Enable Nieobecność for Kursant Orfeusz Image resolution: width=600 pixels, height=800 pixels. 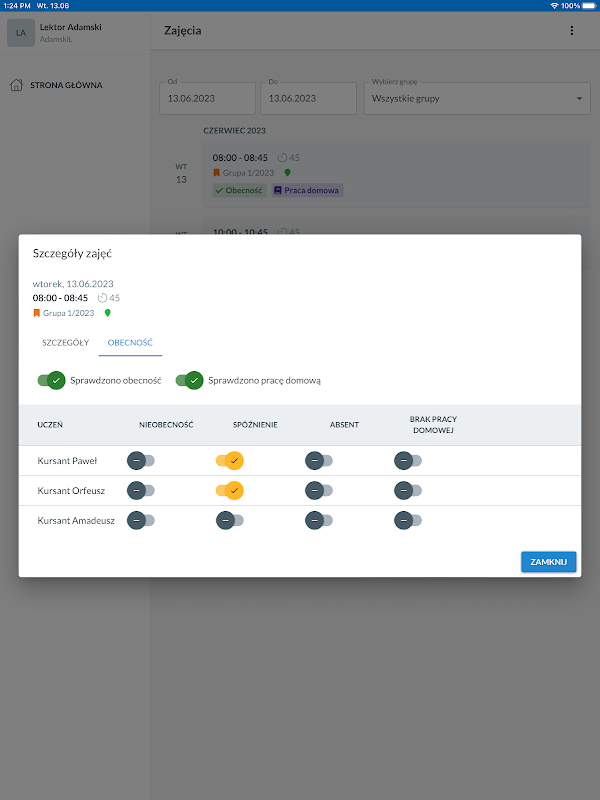pos(141,490)
